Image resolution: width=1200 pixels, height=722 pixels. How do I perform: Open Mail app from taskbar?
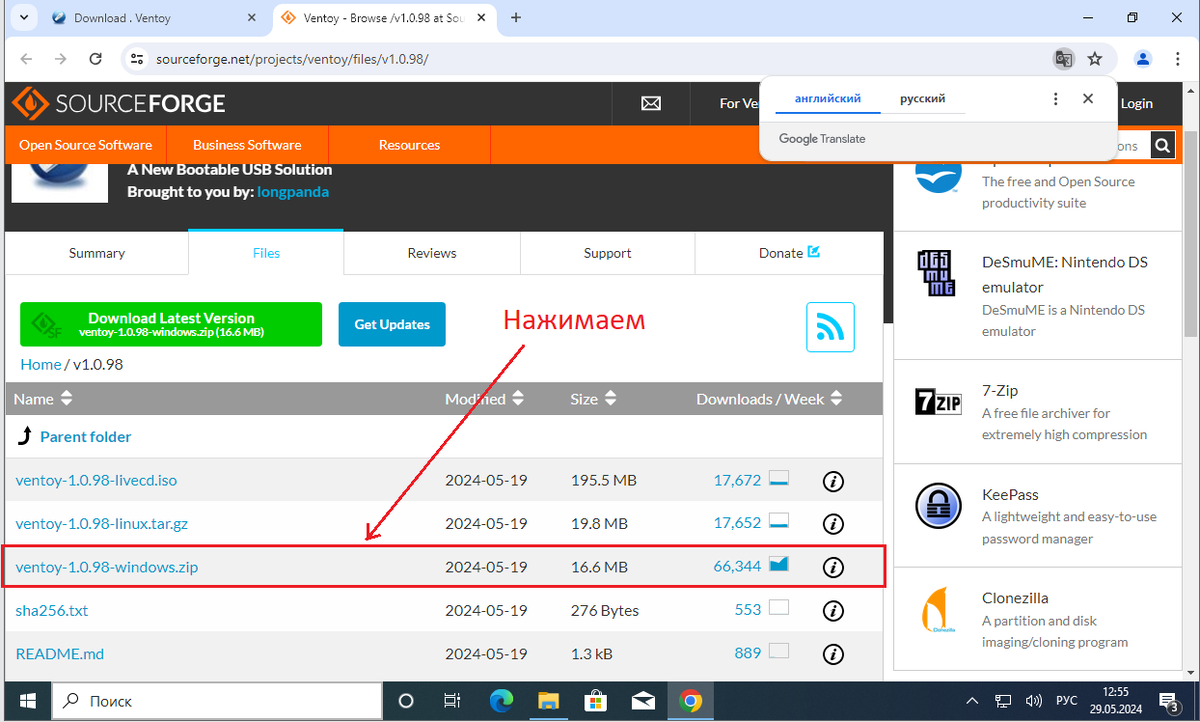[x=643, y=700]
